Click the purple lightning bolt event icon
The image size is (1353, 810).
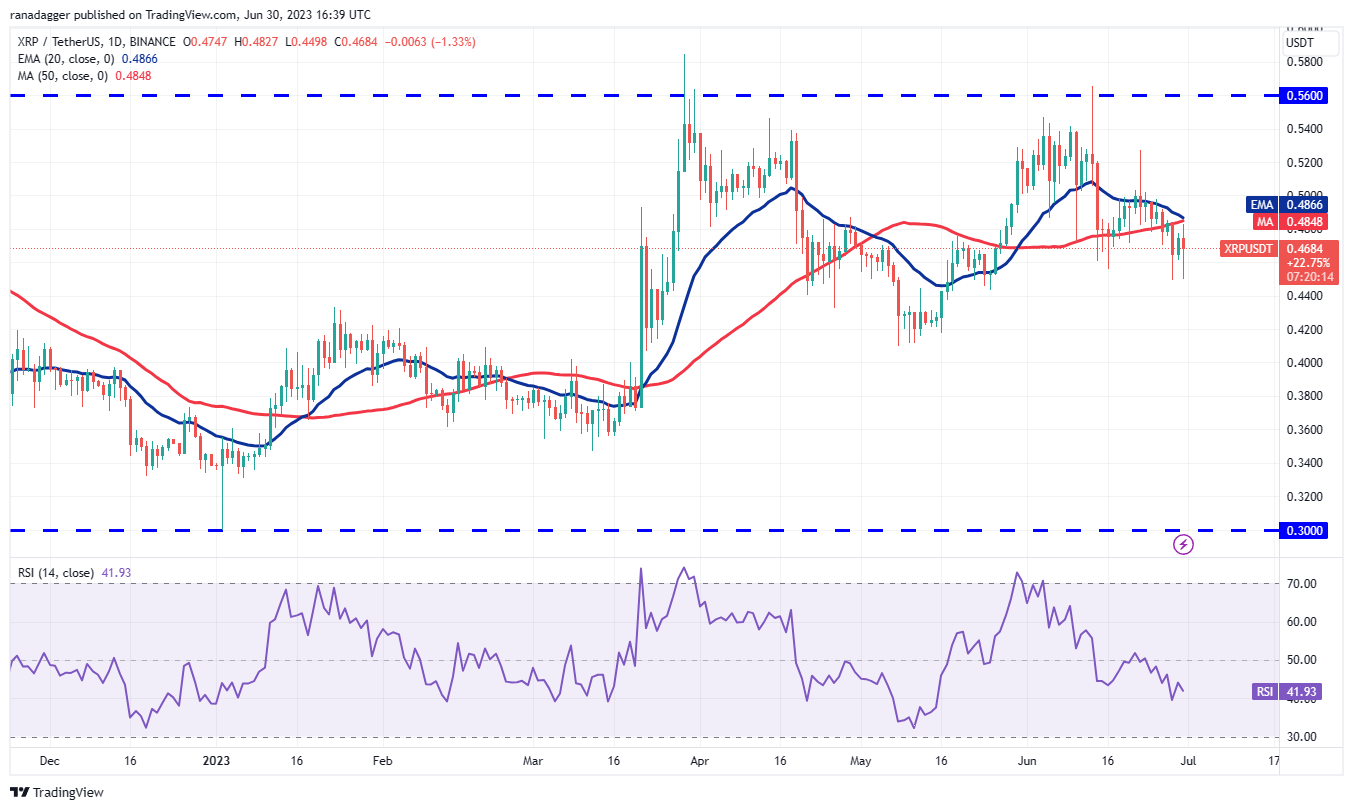point(1183,544)
